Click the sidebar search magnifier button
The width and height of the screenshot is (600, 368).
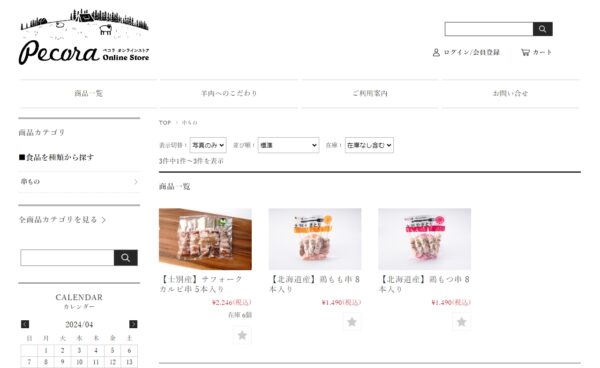pyautogui.click(x=126, y=258)
